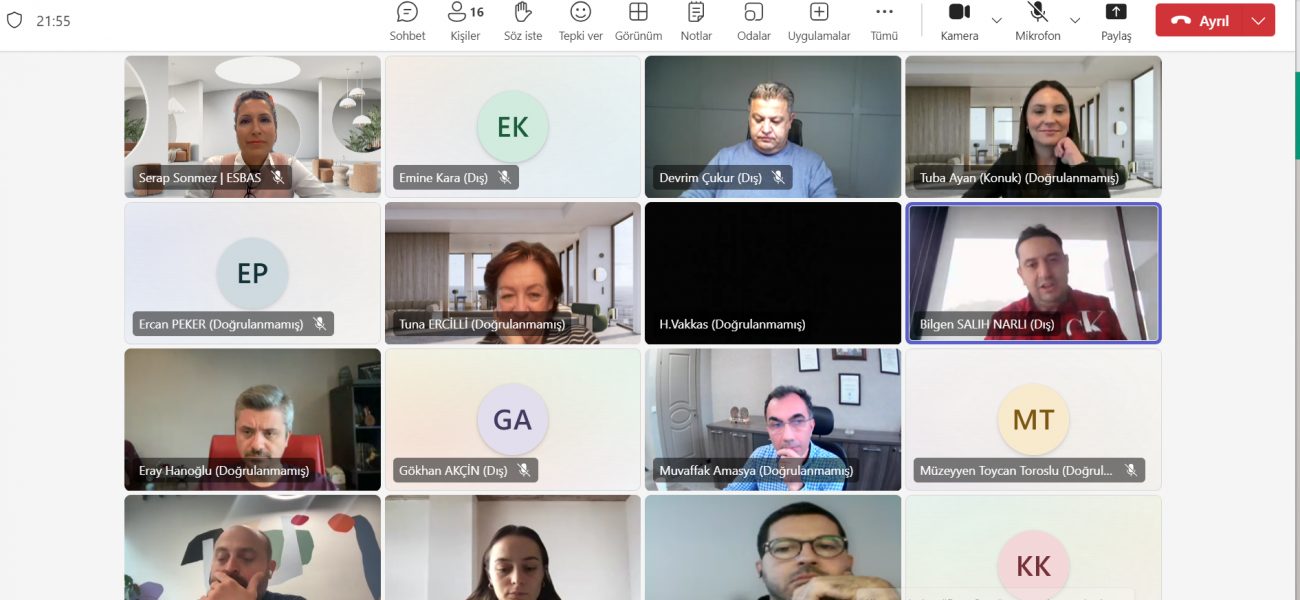Viewport: 1300px width, 600px height.
Task: Open meeting Notlar
Action: click(696, 22)
